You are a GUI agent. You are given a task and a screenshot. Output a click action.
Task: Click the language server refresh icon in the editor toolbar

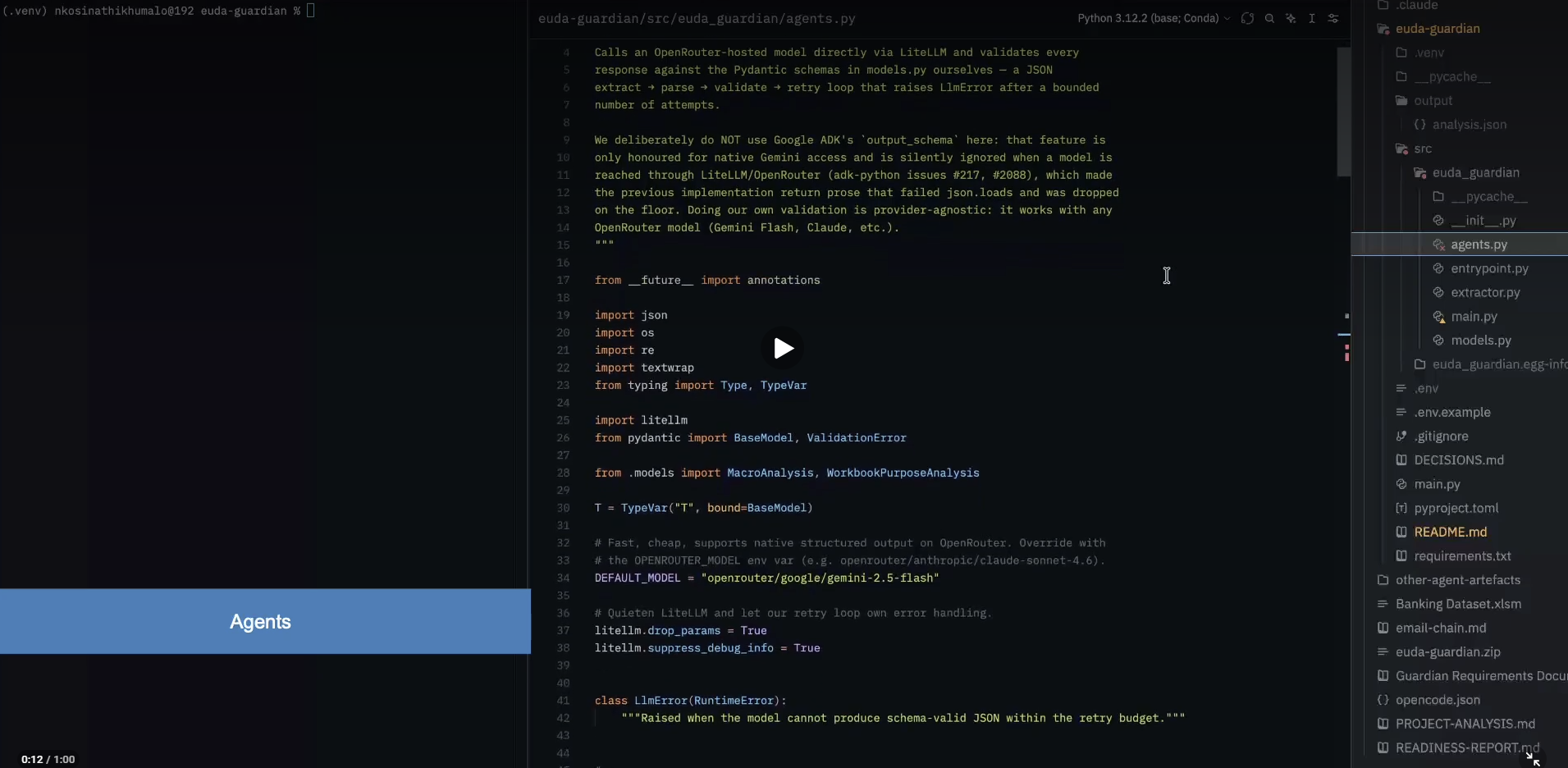tap(1247, 18)
